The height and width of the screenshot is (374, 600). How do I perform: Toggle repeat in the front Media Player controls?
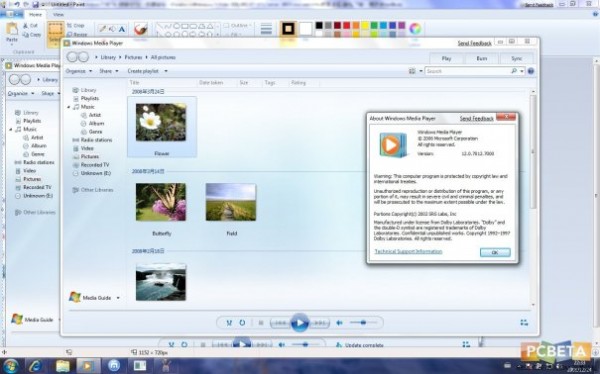(242, 323)
